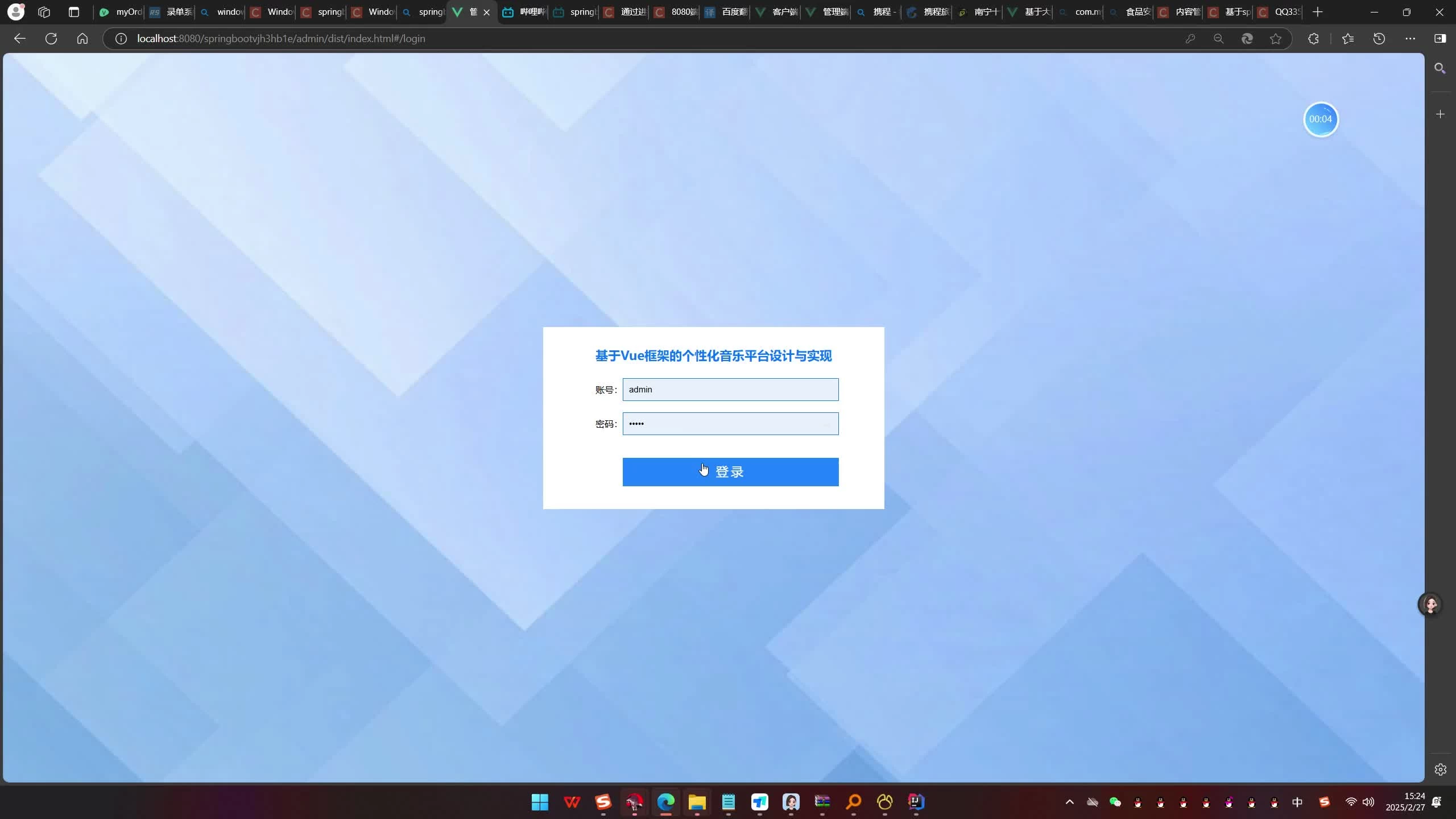Click the 账号 username input field
This screenshot has width=1456, height=819.
(x=730, y=390)
